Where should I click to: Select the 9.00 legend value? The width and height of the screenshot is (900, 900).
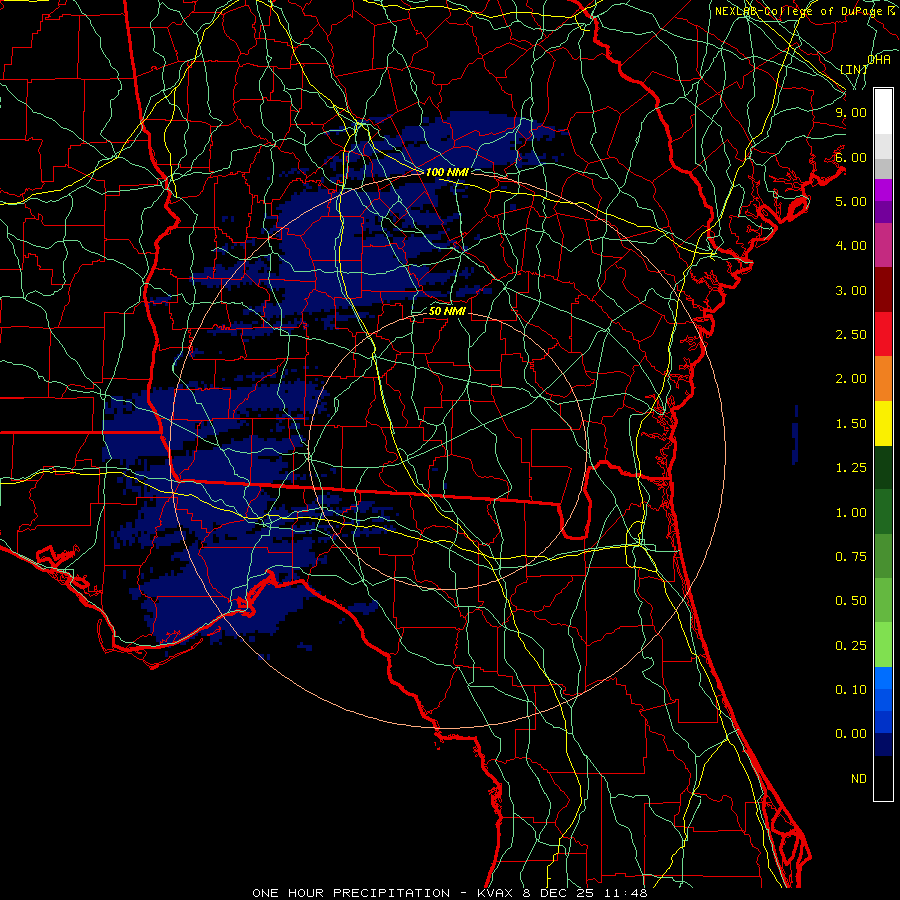851,112
